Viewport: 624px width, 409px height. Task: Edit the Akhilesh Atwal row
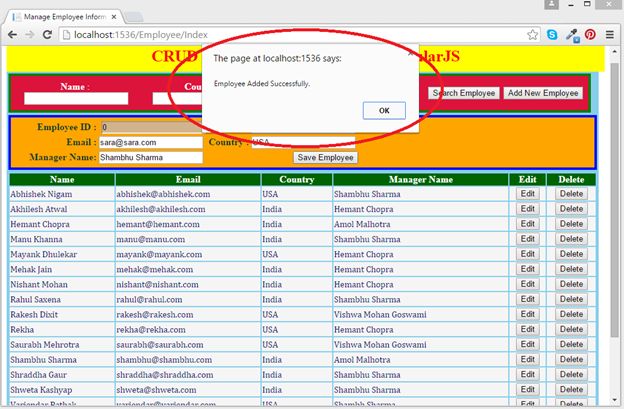click(528, 209)
